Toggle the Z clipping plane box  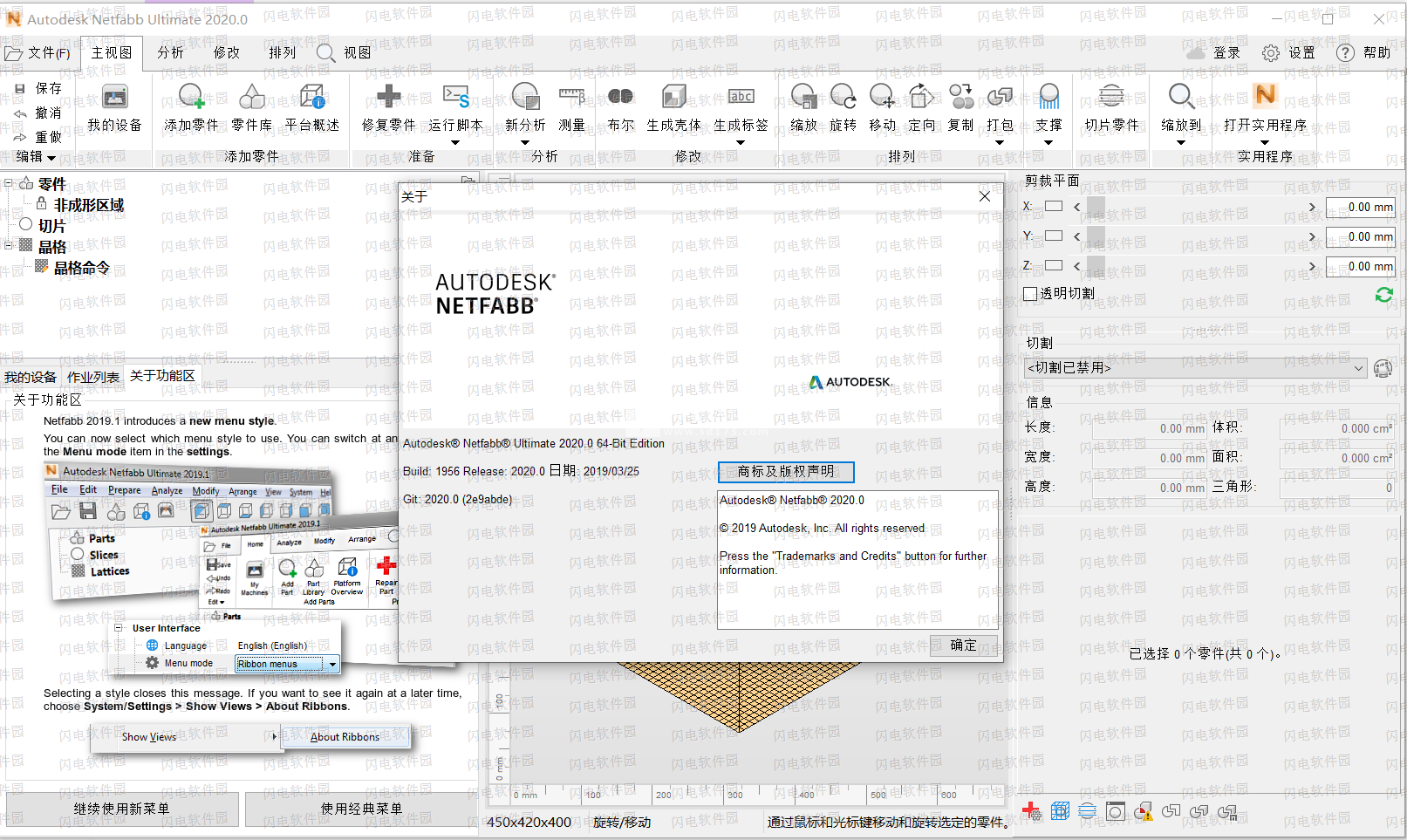point(1054,266)
